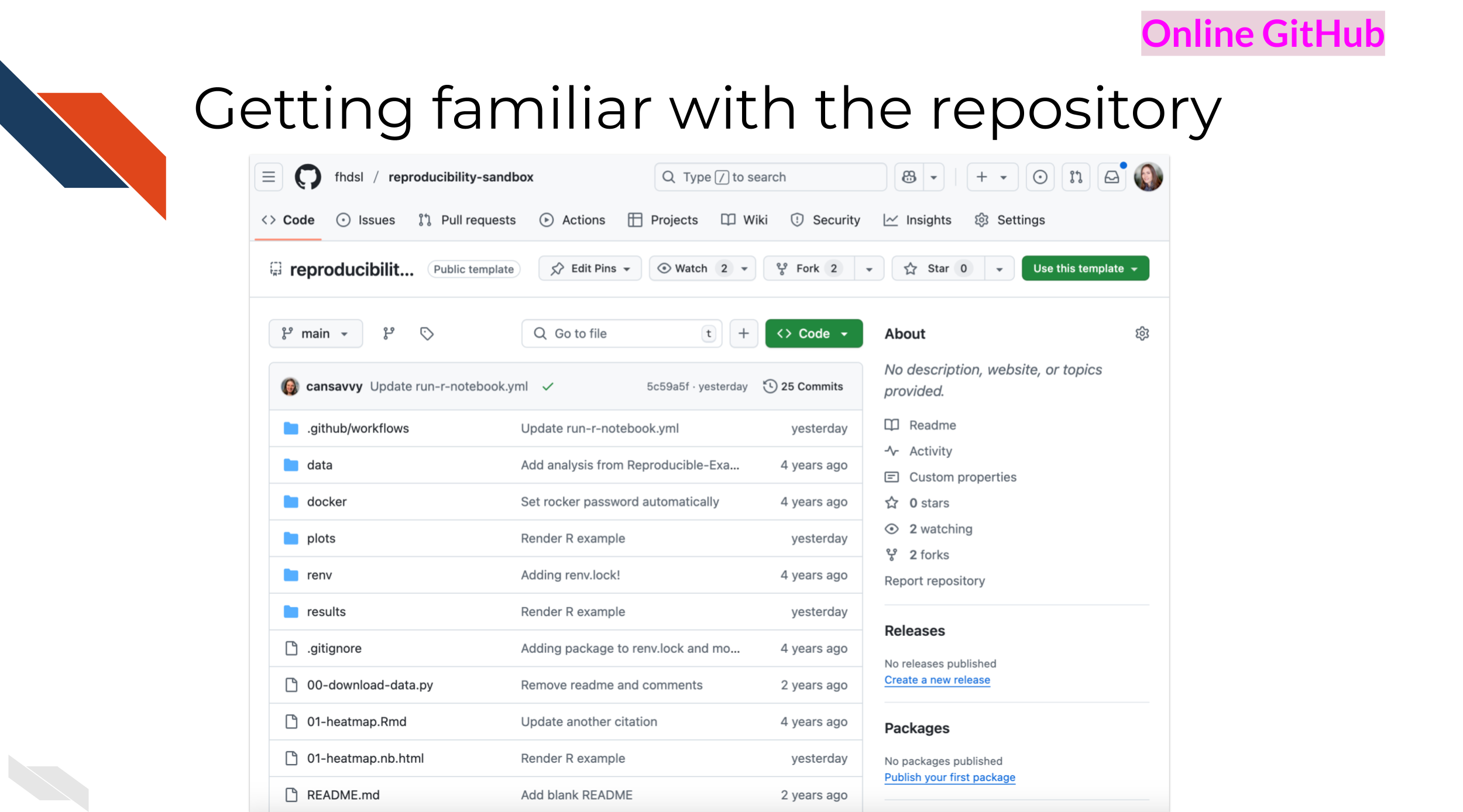1463x812 pixels.
Task: Open 00-download-data.py file
Action: (x=370, y=685)
